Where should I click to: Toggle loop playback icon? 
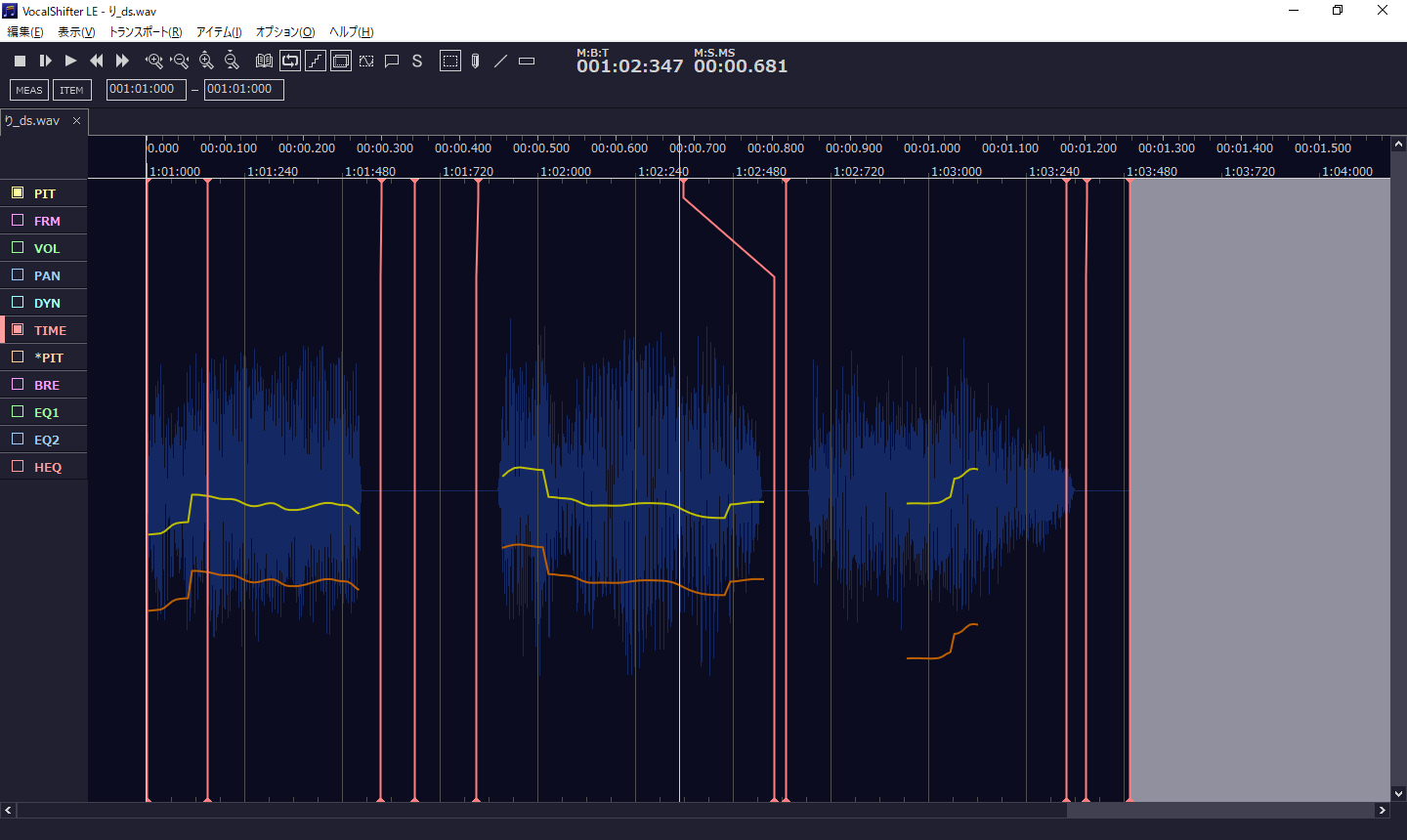tap(290, 61)
